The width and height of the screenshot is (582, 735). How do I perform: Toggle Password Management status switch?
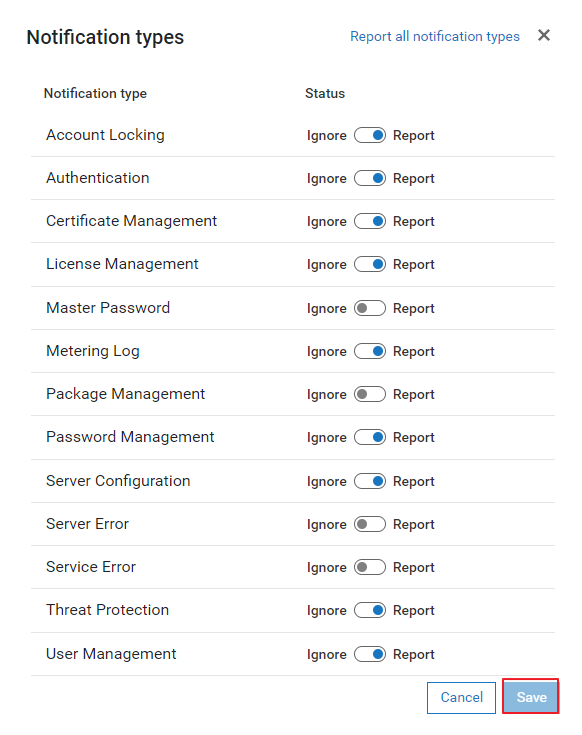[x=370, y=437]
